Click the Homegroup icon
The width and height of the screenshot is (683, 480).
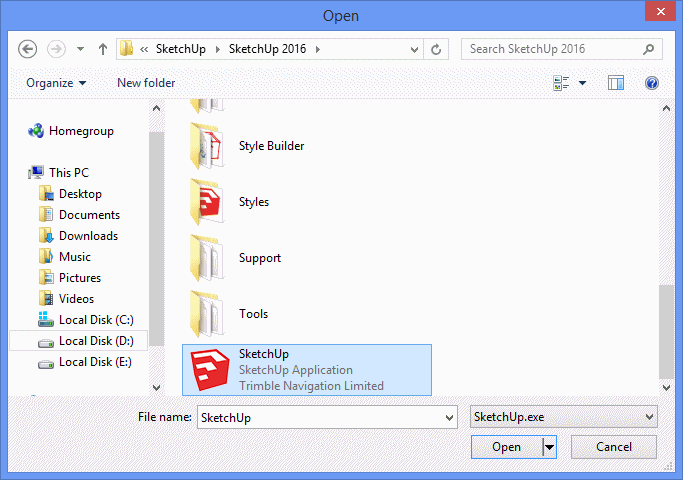[36, 131]
